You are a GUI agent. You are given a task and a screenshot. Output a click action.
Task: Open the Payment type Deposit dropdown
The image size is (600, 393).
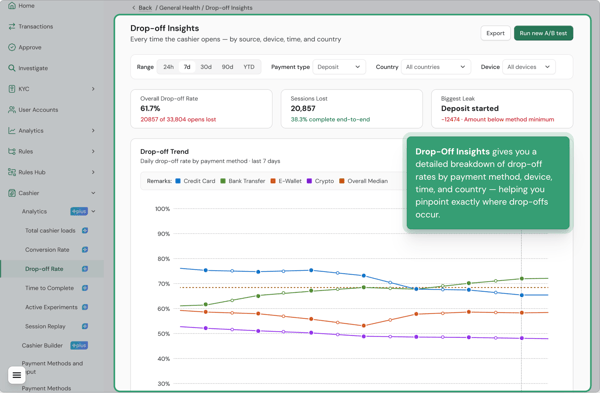click(339, 67)
